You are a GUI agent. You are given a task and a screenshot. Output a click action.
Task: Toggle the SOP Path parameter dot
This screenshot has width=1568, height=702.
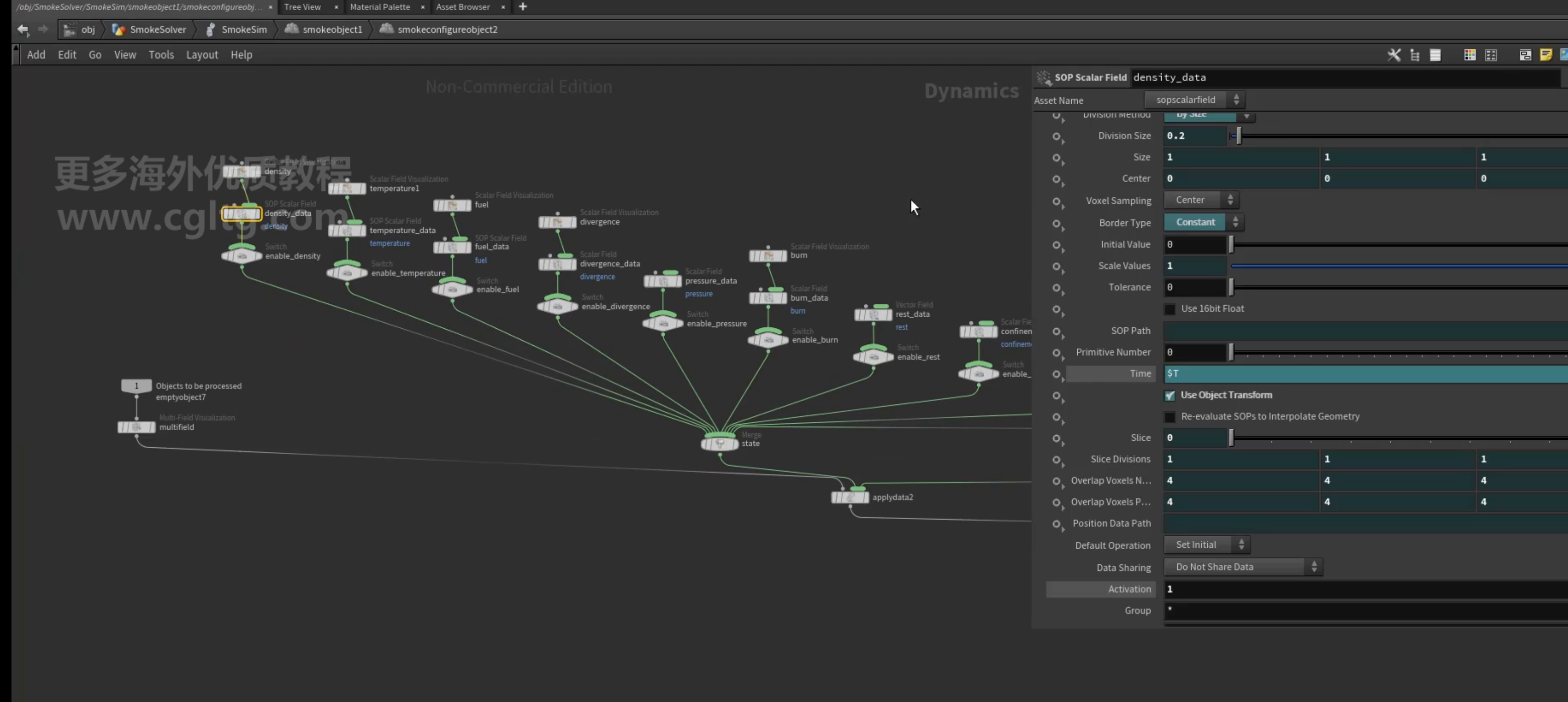(x=1057, y=331)
